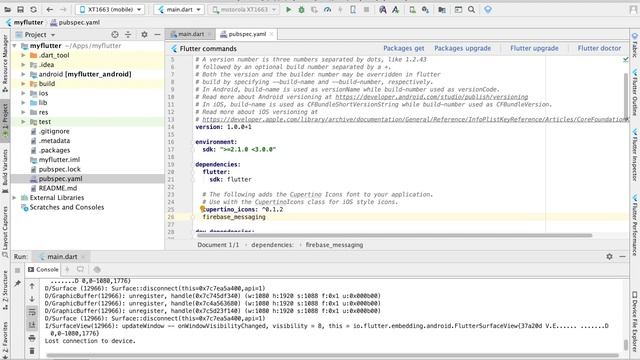The image size is (640, 360).
Task: Expand External Libraries node
Action: point(15,198)
